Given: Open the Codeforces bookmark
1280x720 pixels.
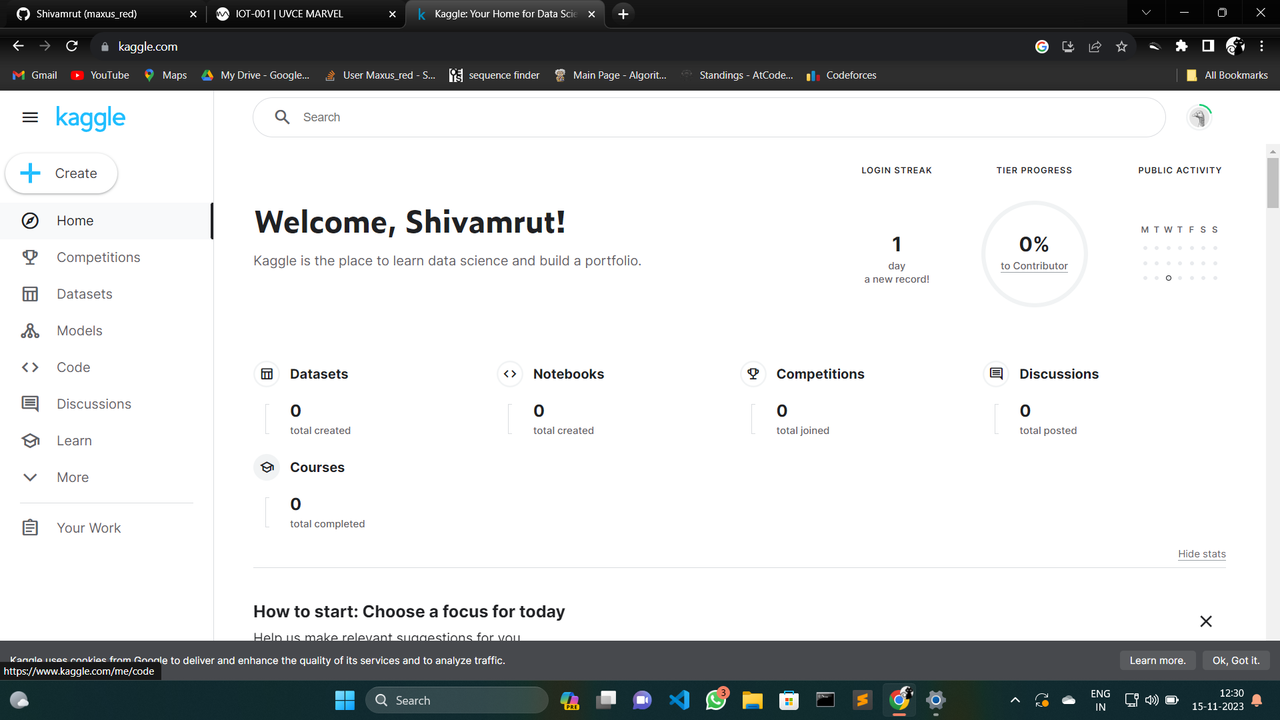Looking at the screenshot, I should 842,75.
